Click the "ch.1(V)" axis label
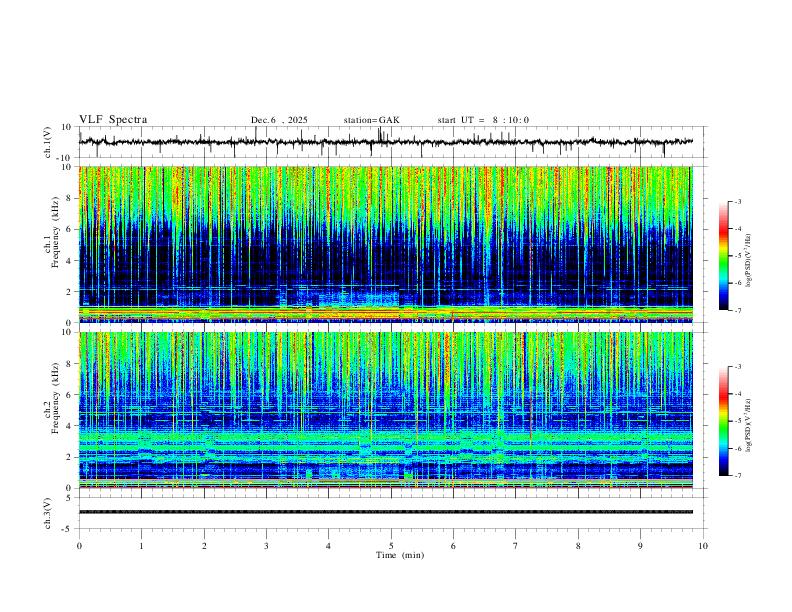This screenshot has height=612, width=792. click(48, 142)
